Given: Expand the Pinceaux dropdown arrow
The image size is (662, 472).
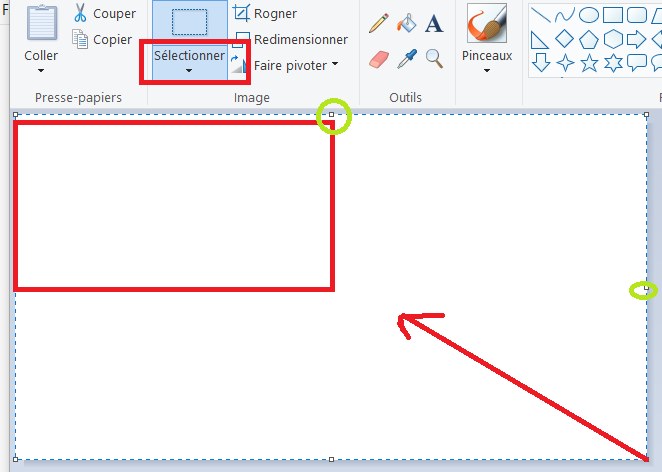Looking at the screenshot, I should tap(487, 70).
